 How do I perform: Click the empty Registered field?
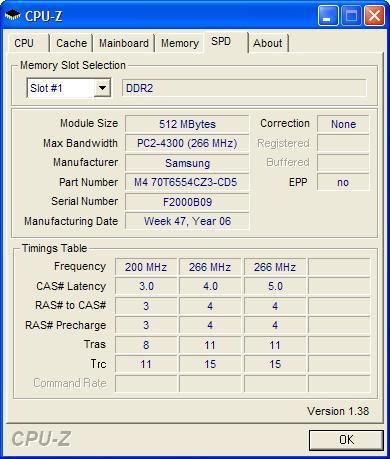tap(343, 143)
